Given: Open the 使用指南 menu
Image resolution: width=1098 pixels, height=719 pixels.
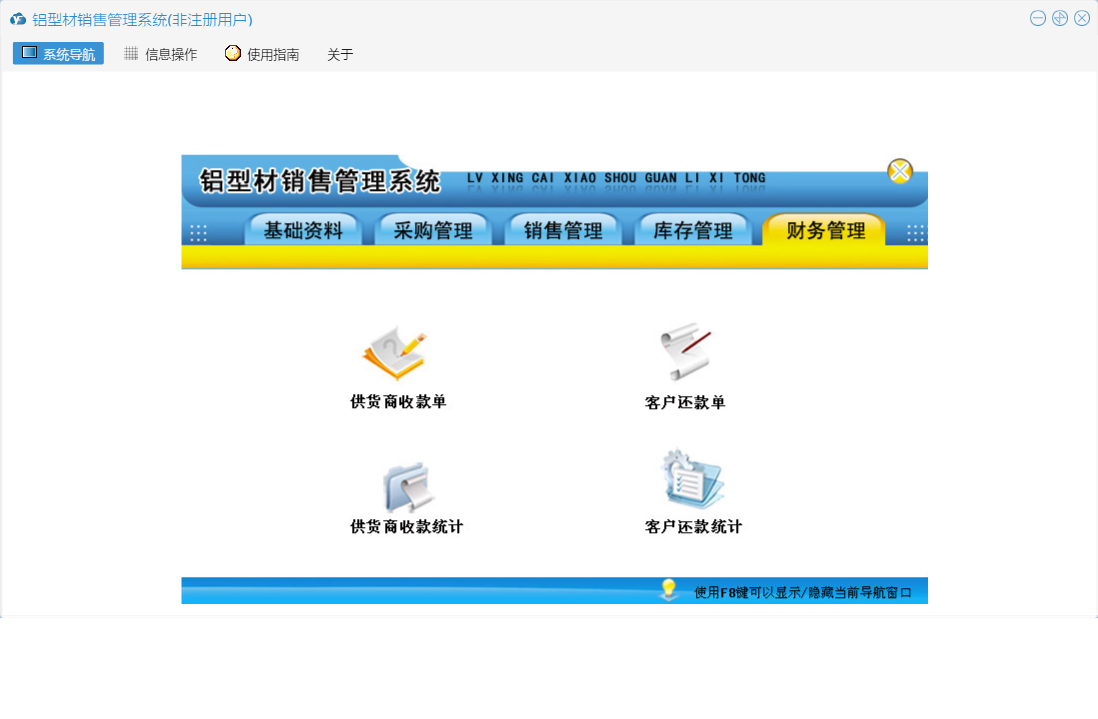Looking at the screenshot, I should 263,54.
